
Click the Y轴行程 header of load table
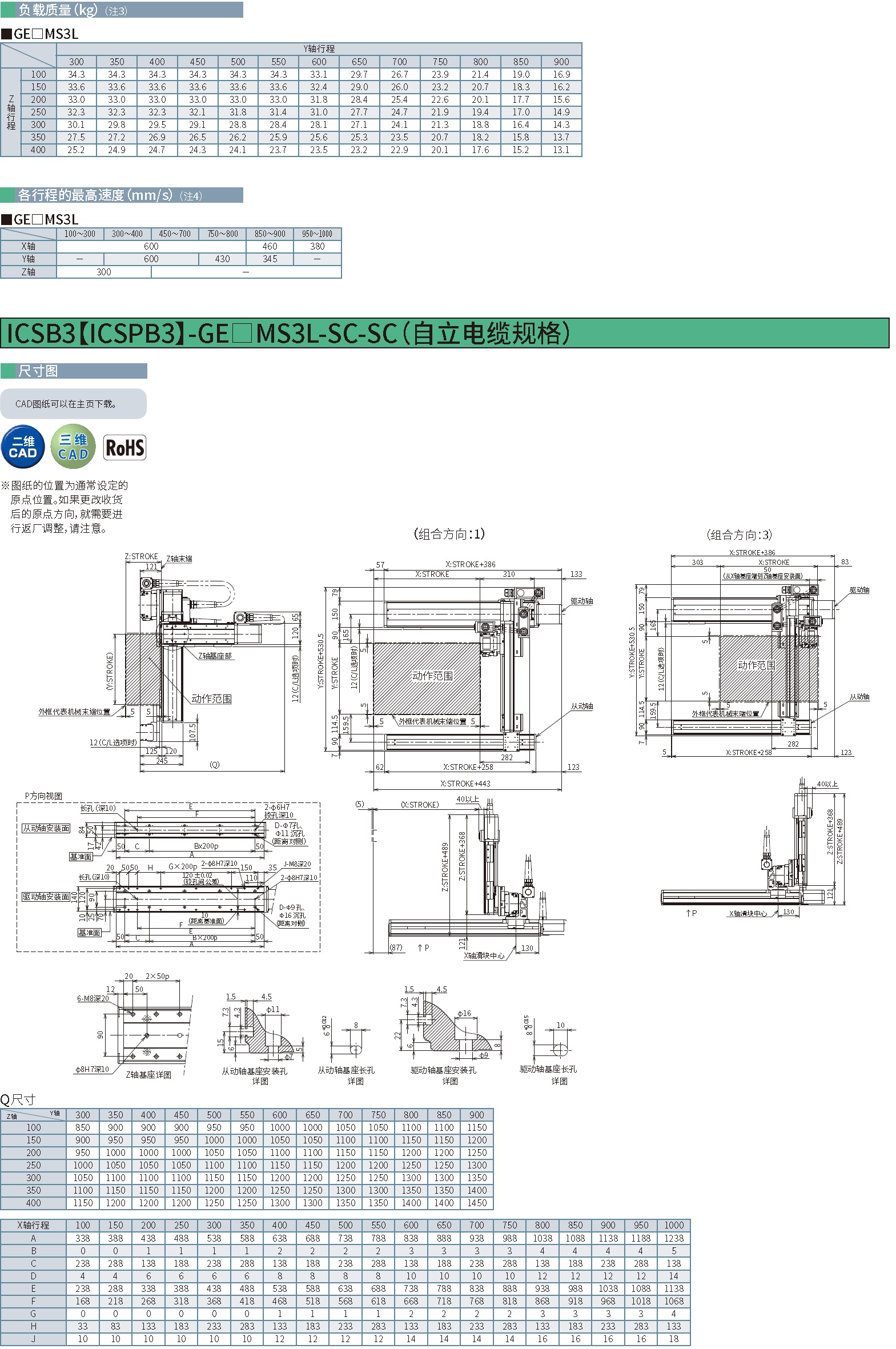[x=319, y=50]
